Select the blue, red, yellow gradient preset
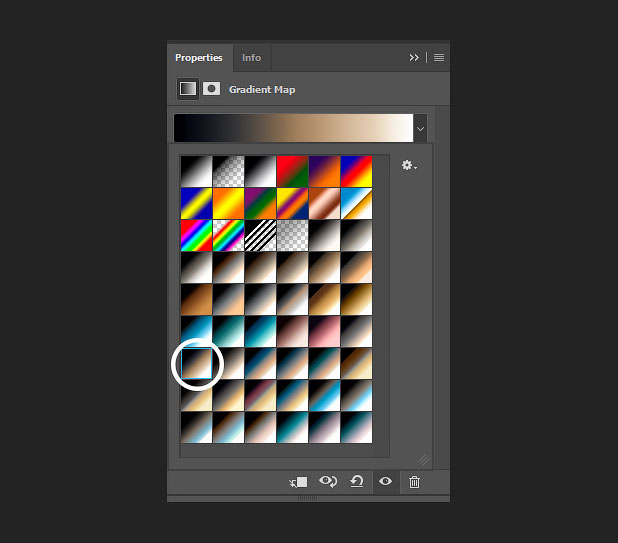 356,171
